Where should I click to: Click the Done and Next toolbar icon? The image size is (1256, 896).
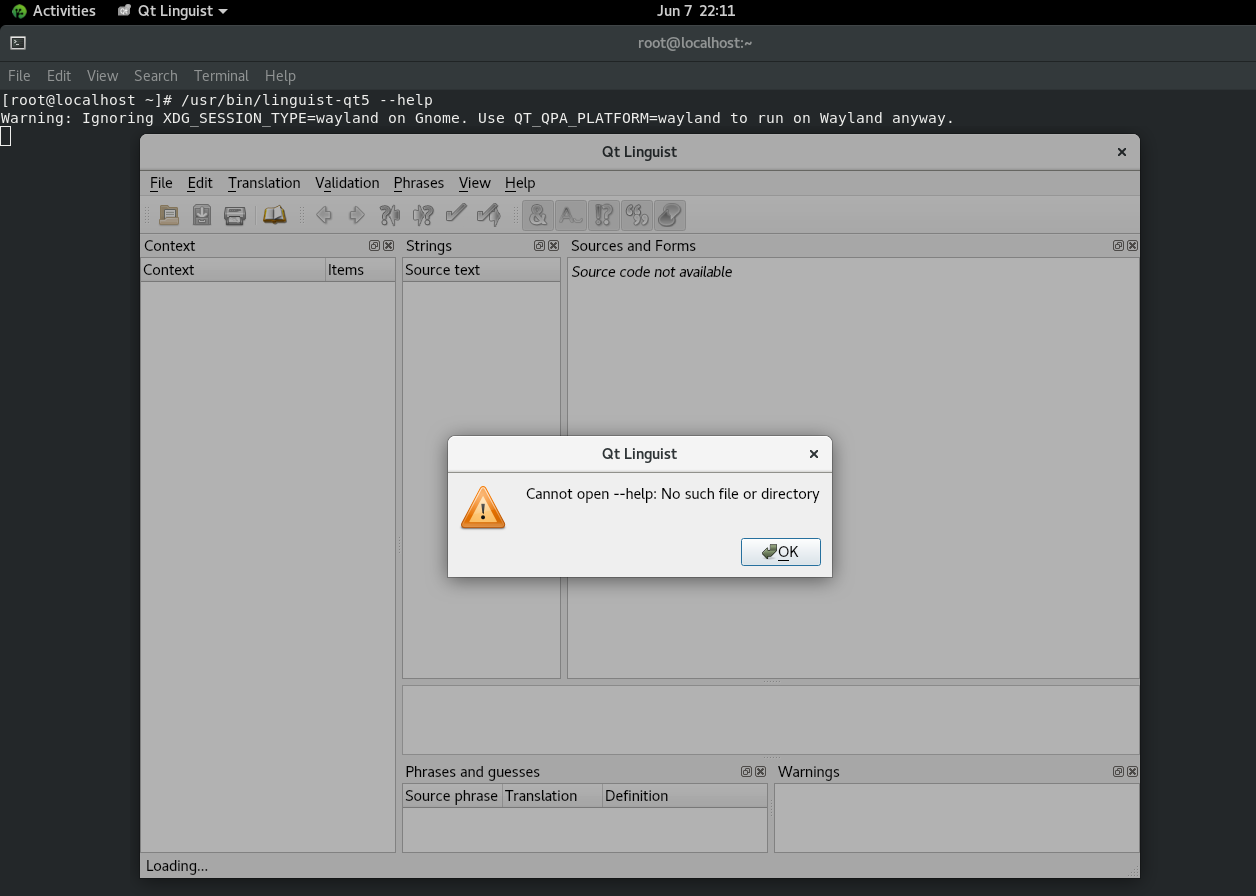click(489, 215)
